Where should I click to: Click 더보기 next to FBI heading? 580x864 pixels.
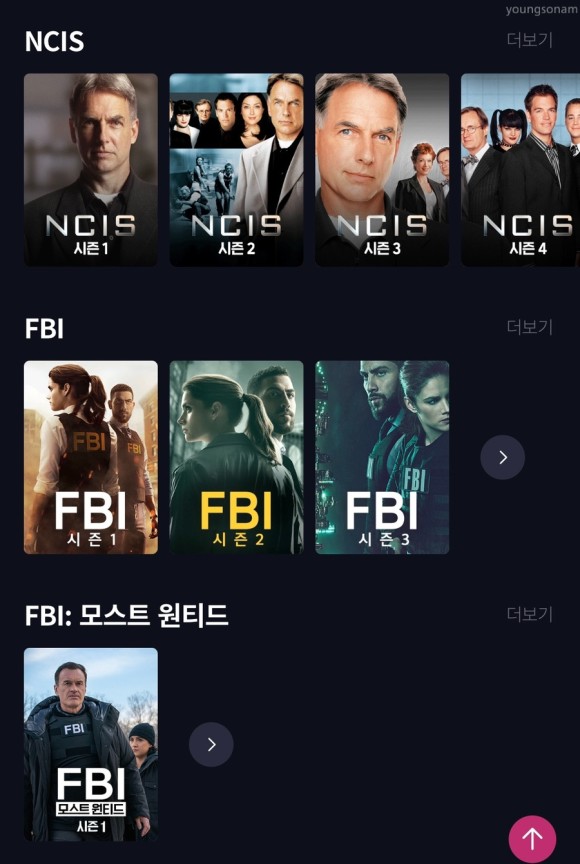[x=529, y=327]
